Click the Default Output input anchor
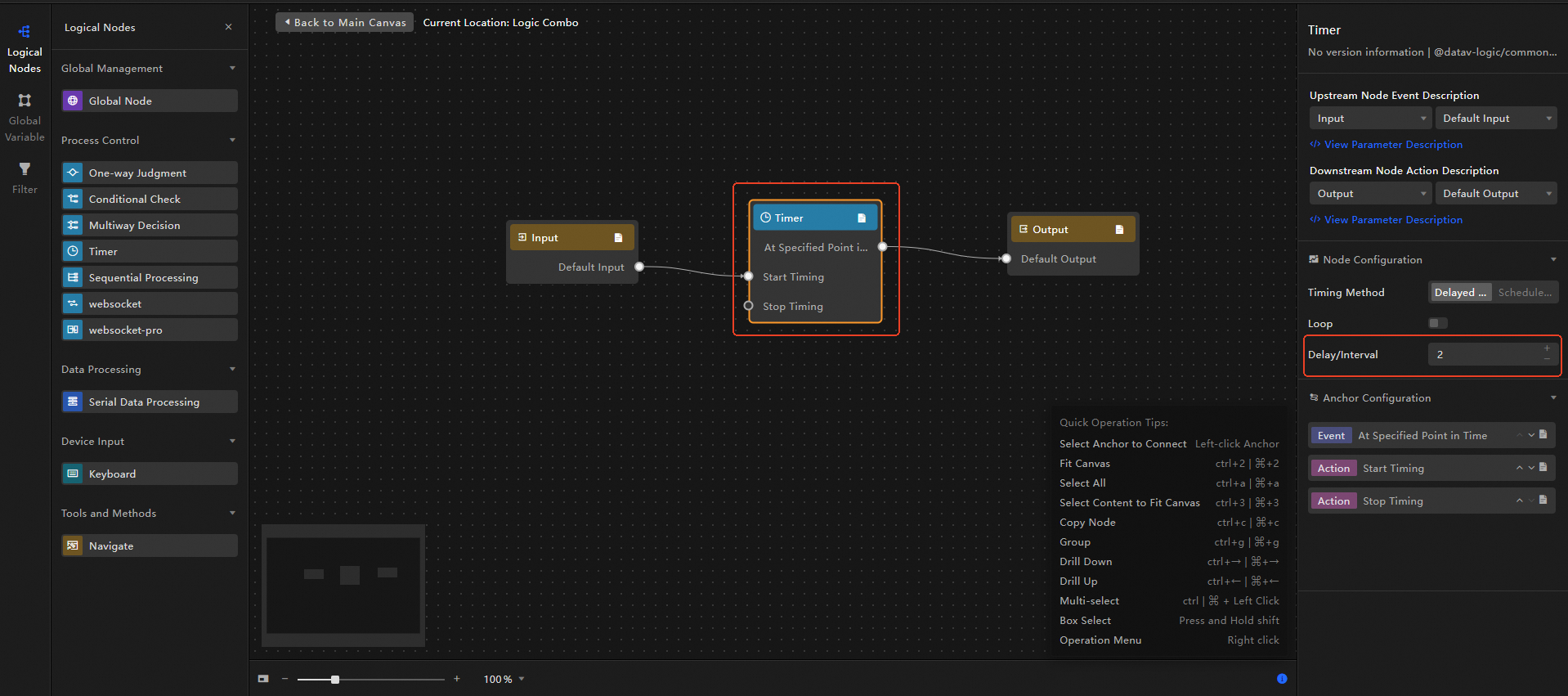The image size is (1568, 696). (x=1006, y=258)
